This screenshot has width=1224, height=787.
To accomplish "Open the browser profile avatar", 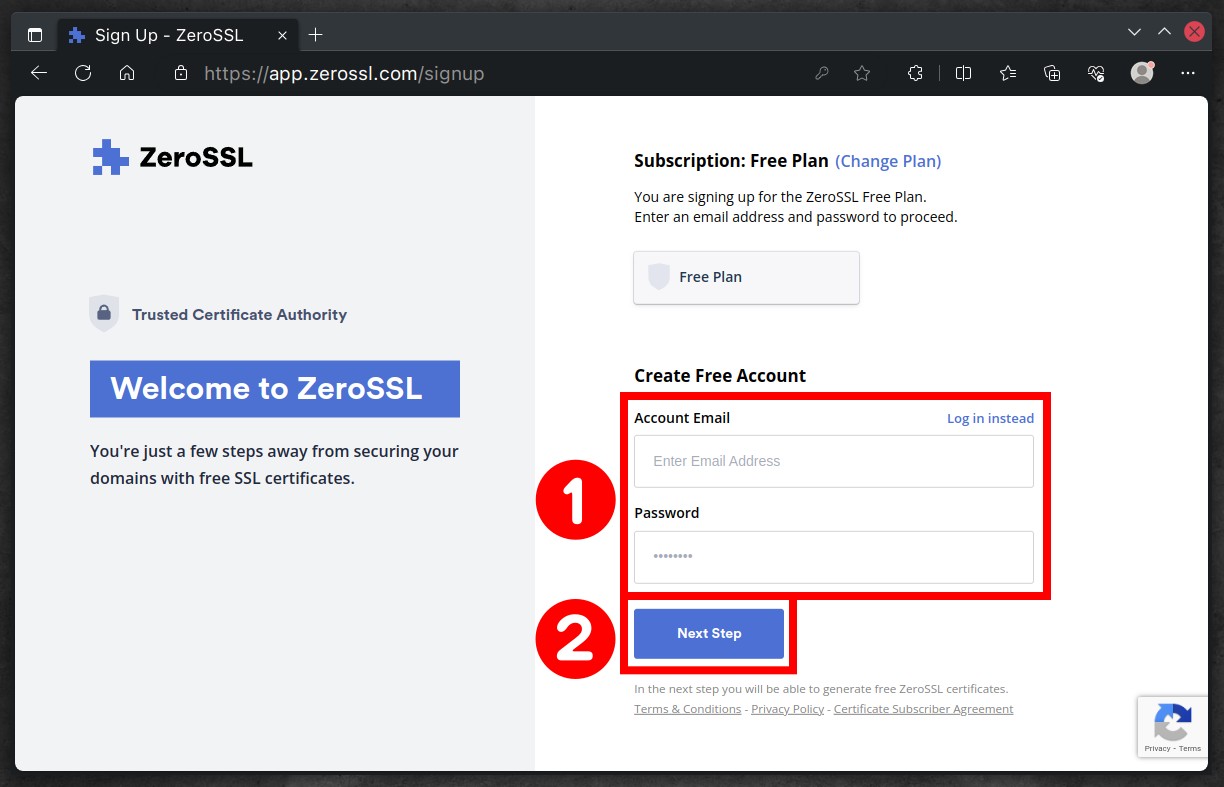I will click(1142, 73).
